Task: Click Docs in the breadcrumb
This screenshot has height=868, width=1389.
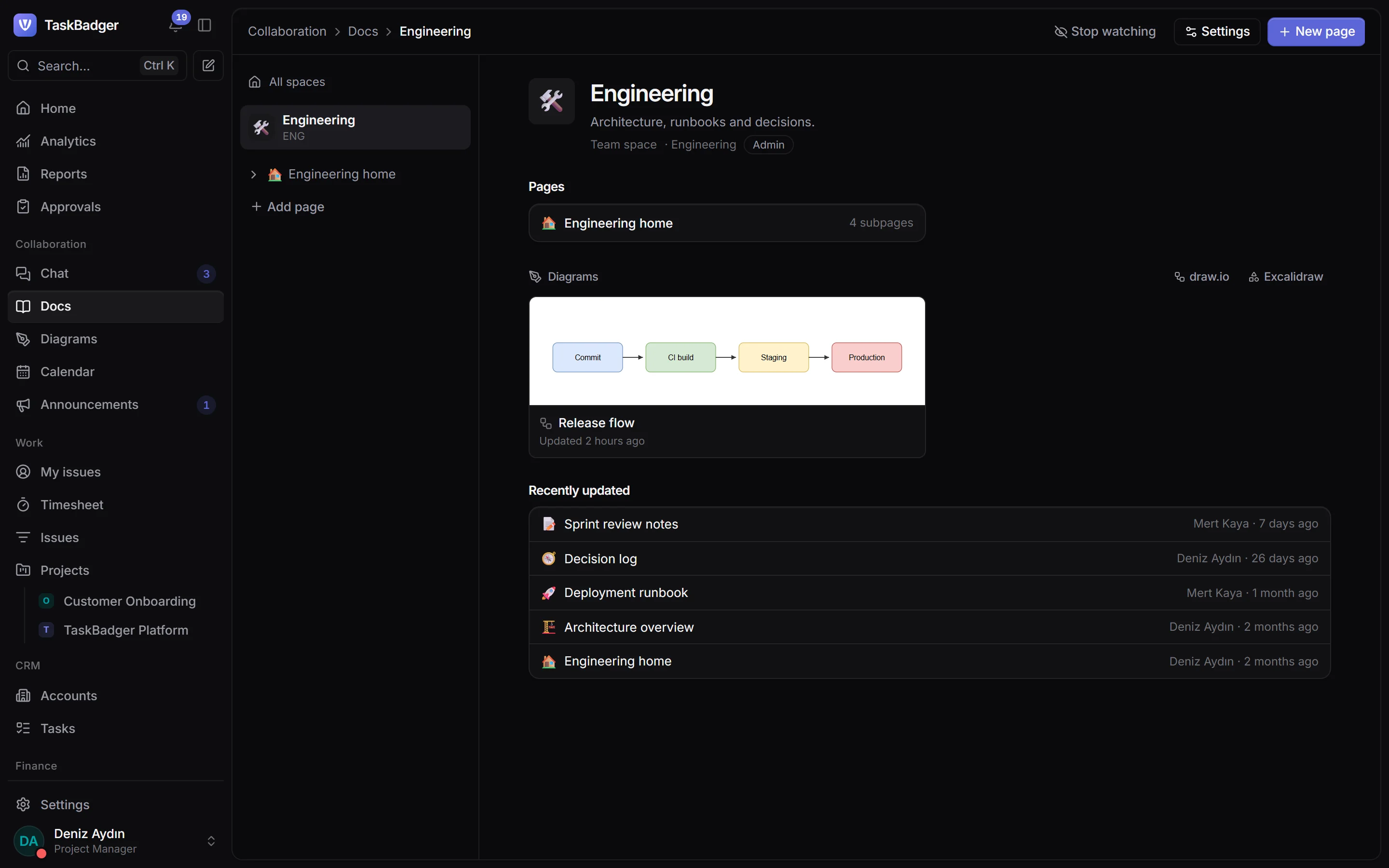Action: point(363,31)
